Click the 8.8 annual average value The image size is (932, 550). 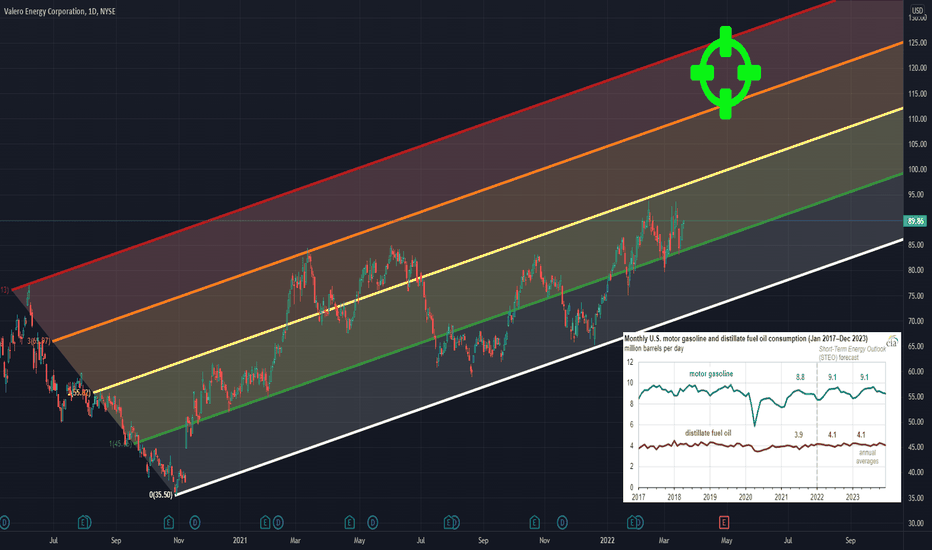pyautogui.click(x=801, y=377)
